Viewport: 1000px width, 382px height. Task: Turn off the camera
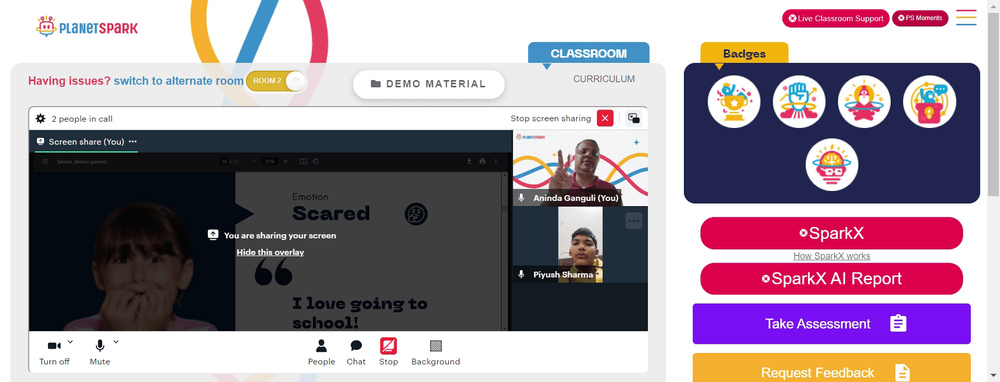point(54,352)
